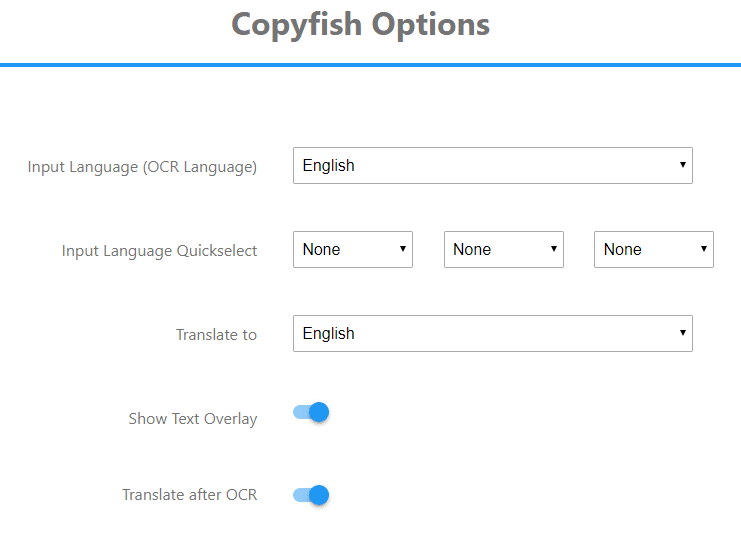Disable the Translate after OCR switch
This screenshot has height=539, width=741.
311,495
